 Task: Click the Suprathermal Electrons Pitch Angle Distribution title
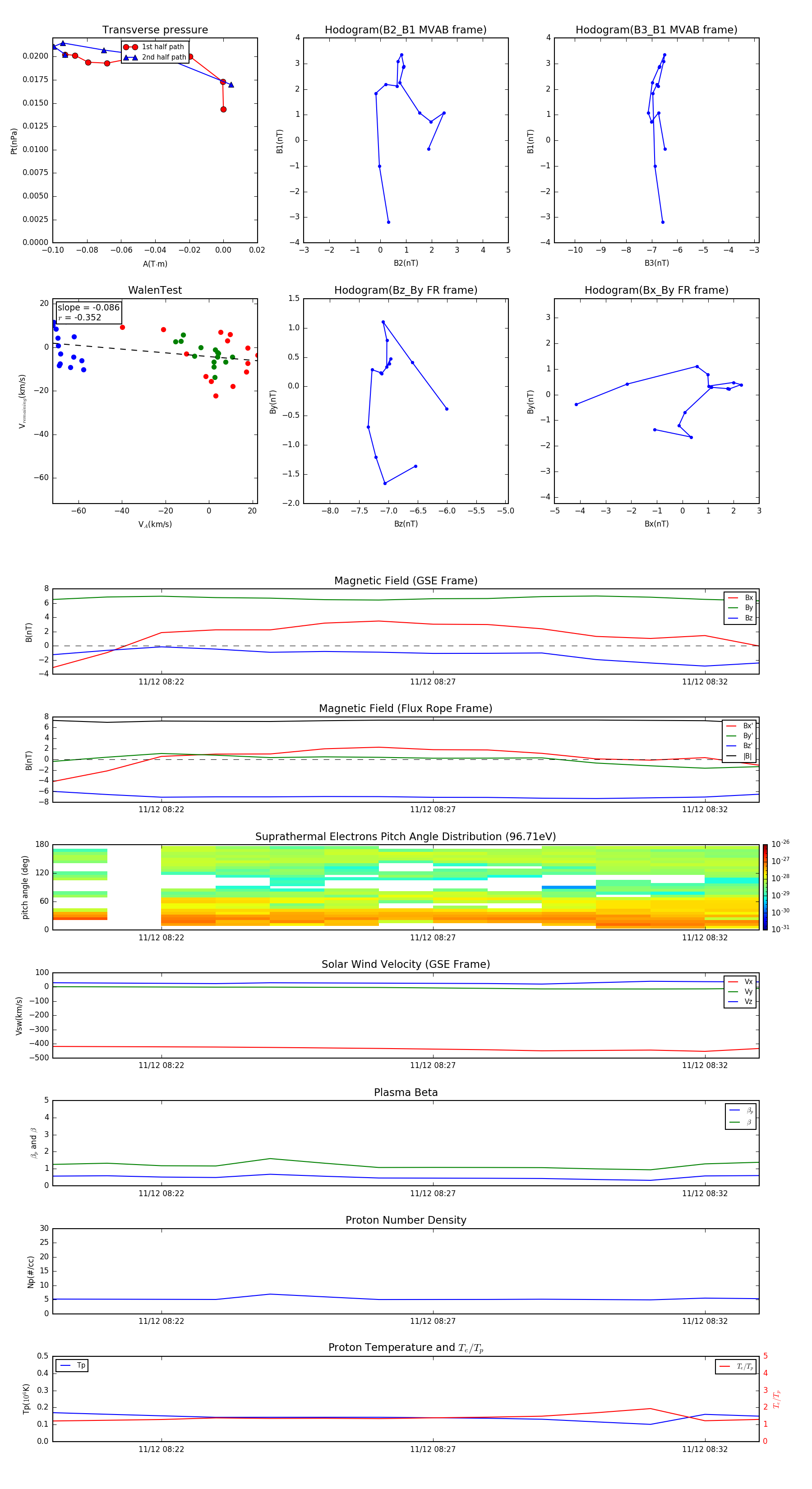click(406, 837)
